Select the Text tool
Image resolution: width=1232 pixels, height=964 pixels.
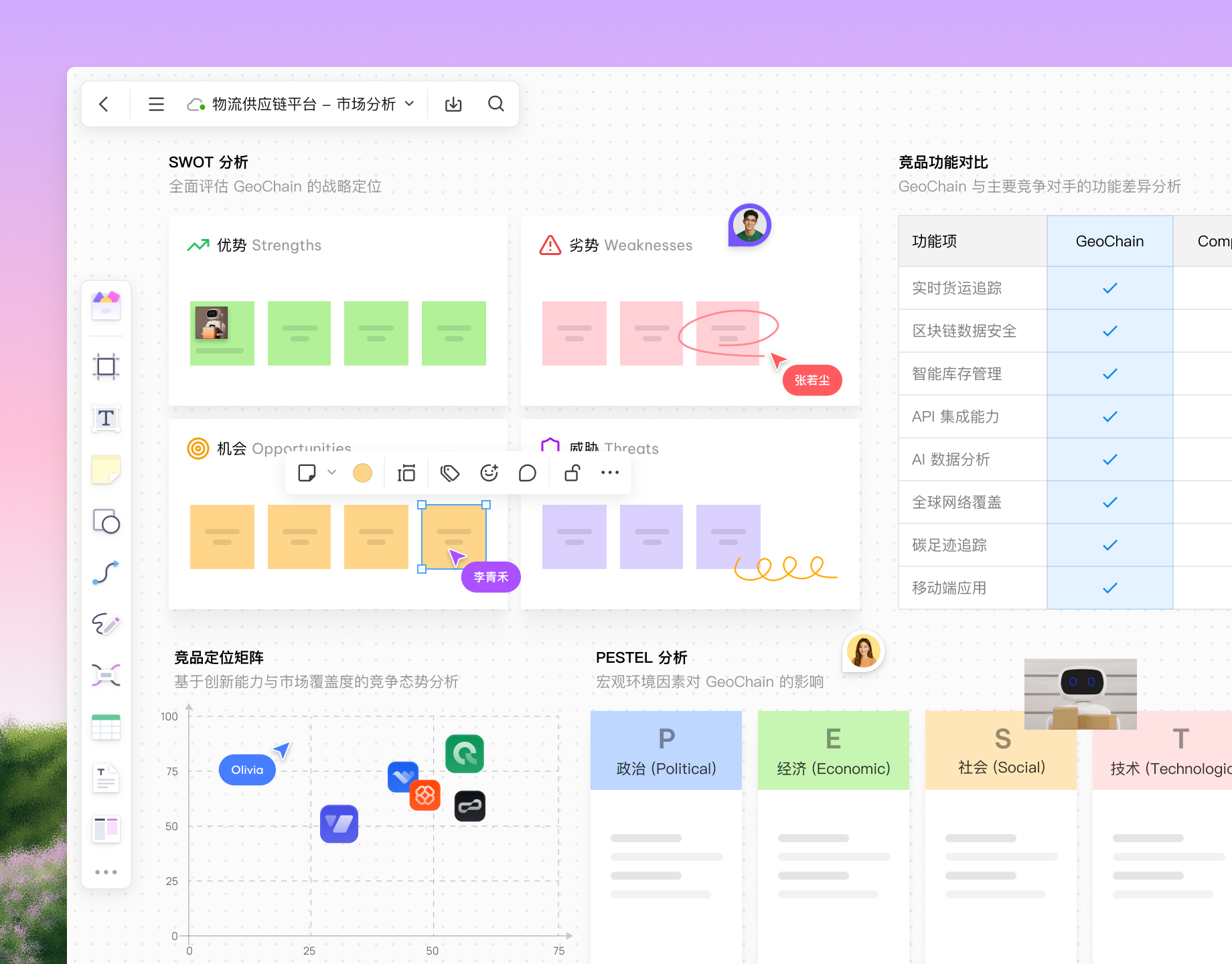[106, 418]
